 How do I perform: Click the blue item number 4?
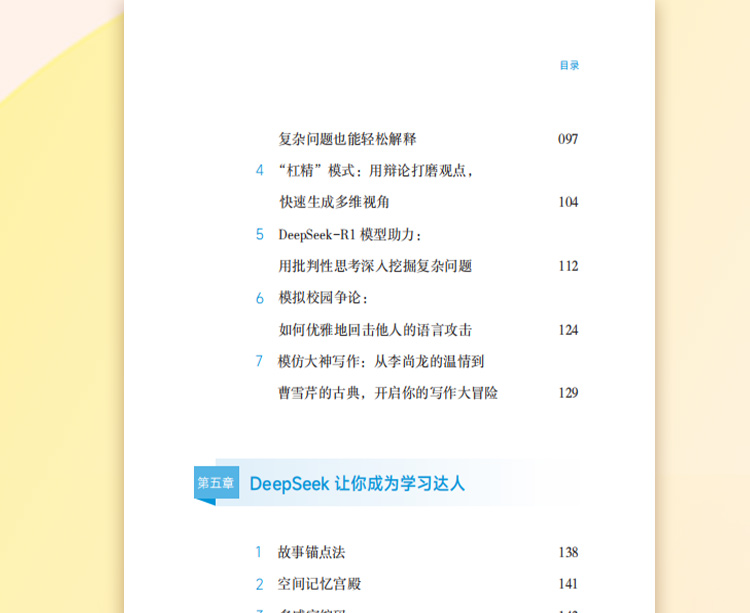pos(259,170)
